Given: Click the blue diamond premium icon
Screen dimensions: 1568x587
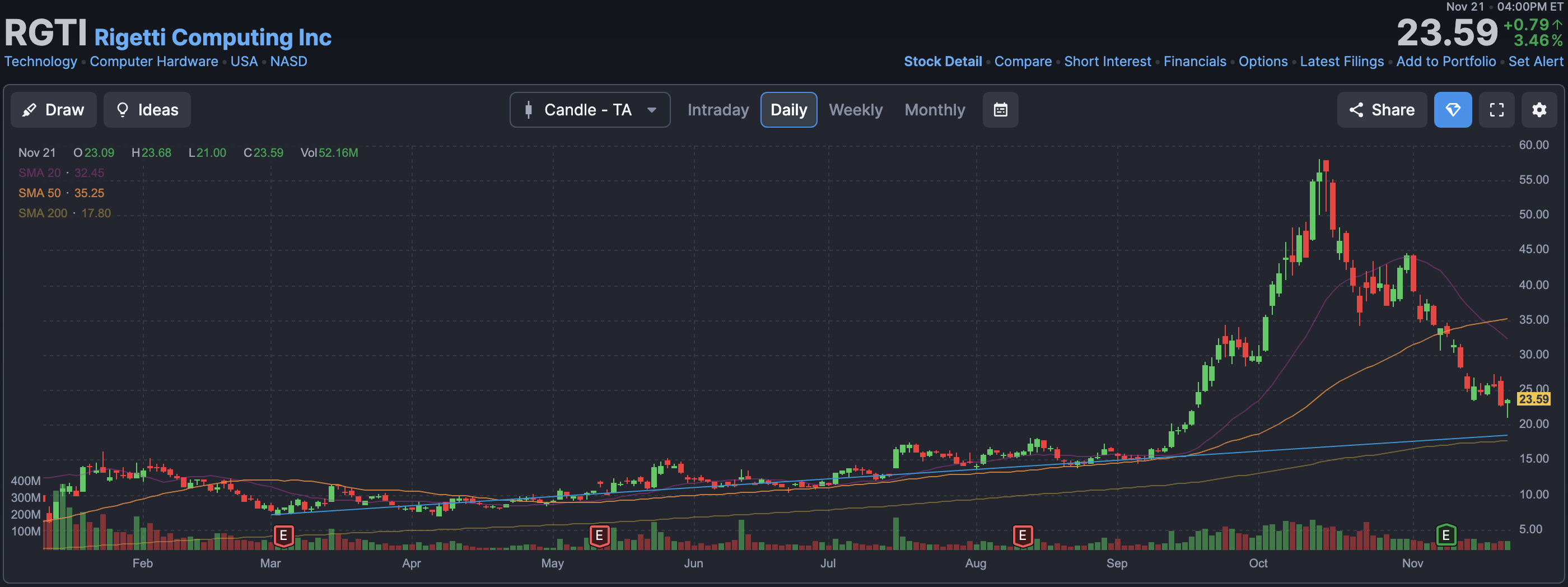Looking at the screenshot, I should (x=1452, y=110).
